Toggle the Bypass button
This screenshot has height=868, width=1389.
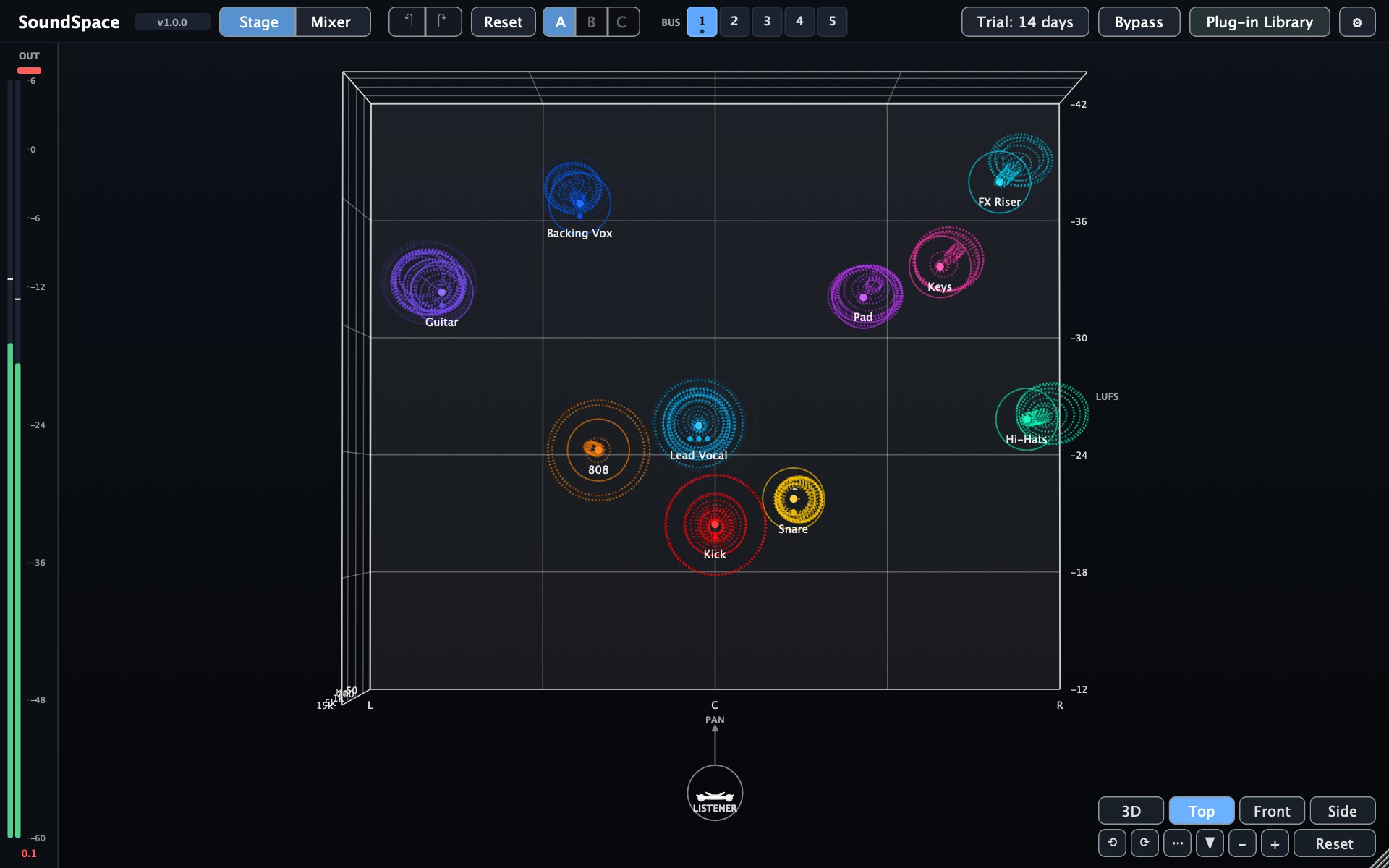[x=1139, y=22]
